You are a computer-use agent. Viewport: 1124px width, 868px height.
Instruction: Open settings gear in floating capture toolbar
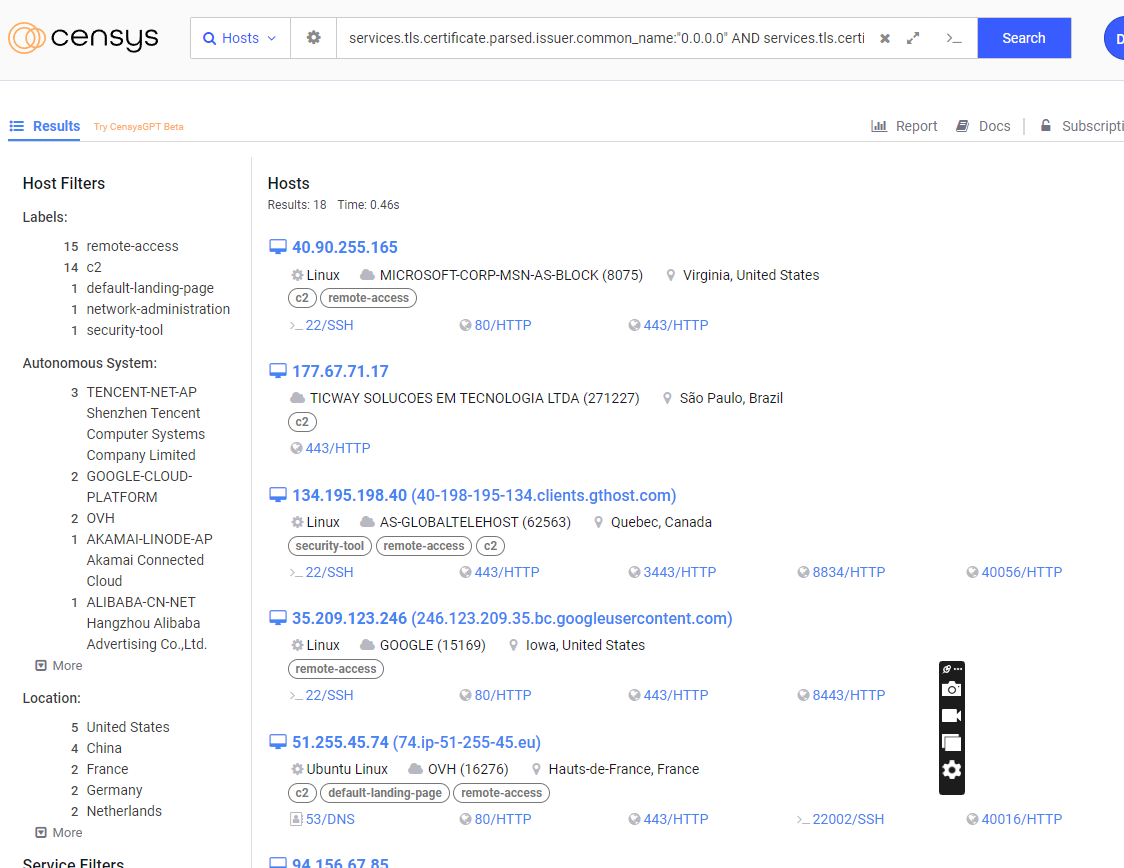(x=951, y=770)
